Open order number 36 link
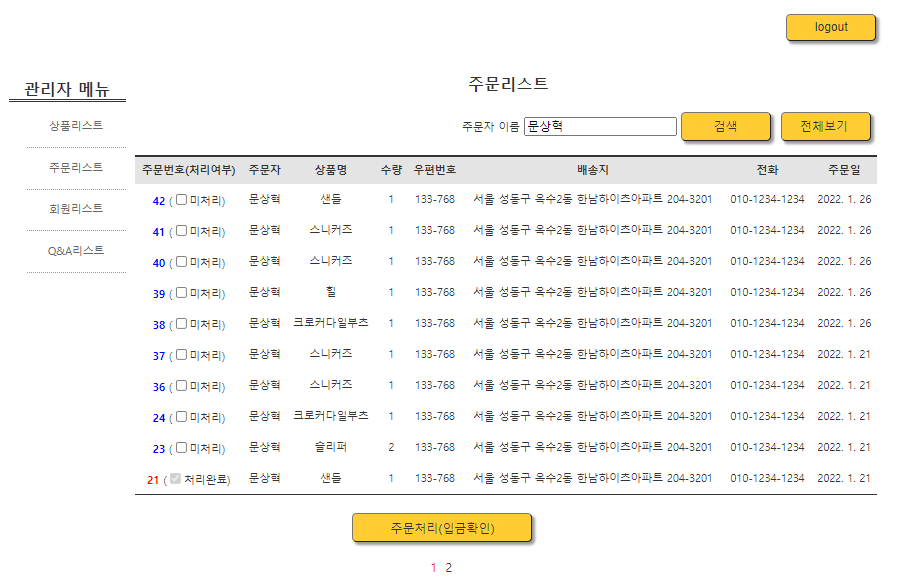Screen dimensions: 923x585 [159, 387]
